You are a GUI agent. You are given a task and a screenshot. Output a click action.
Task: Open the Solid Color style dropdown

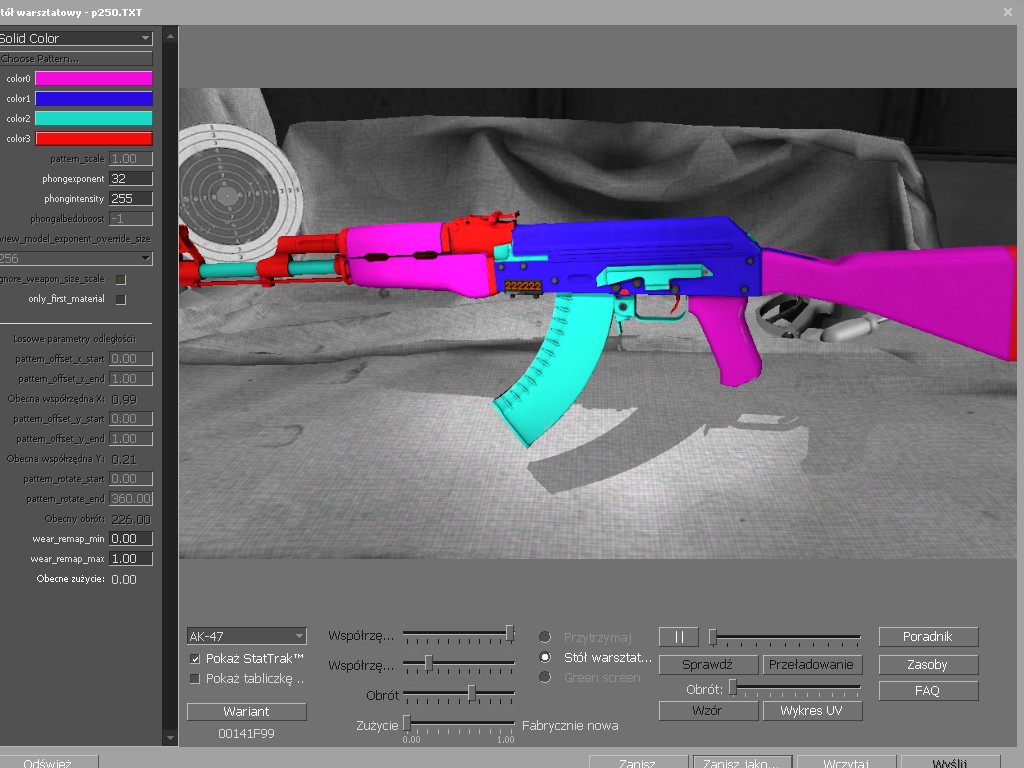[76, 39]
